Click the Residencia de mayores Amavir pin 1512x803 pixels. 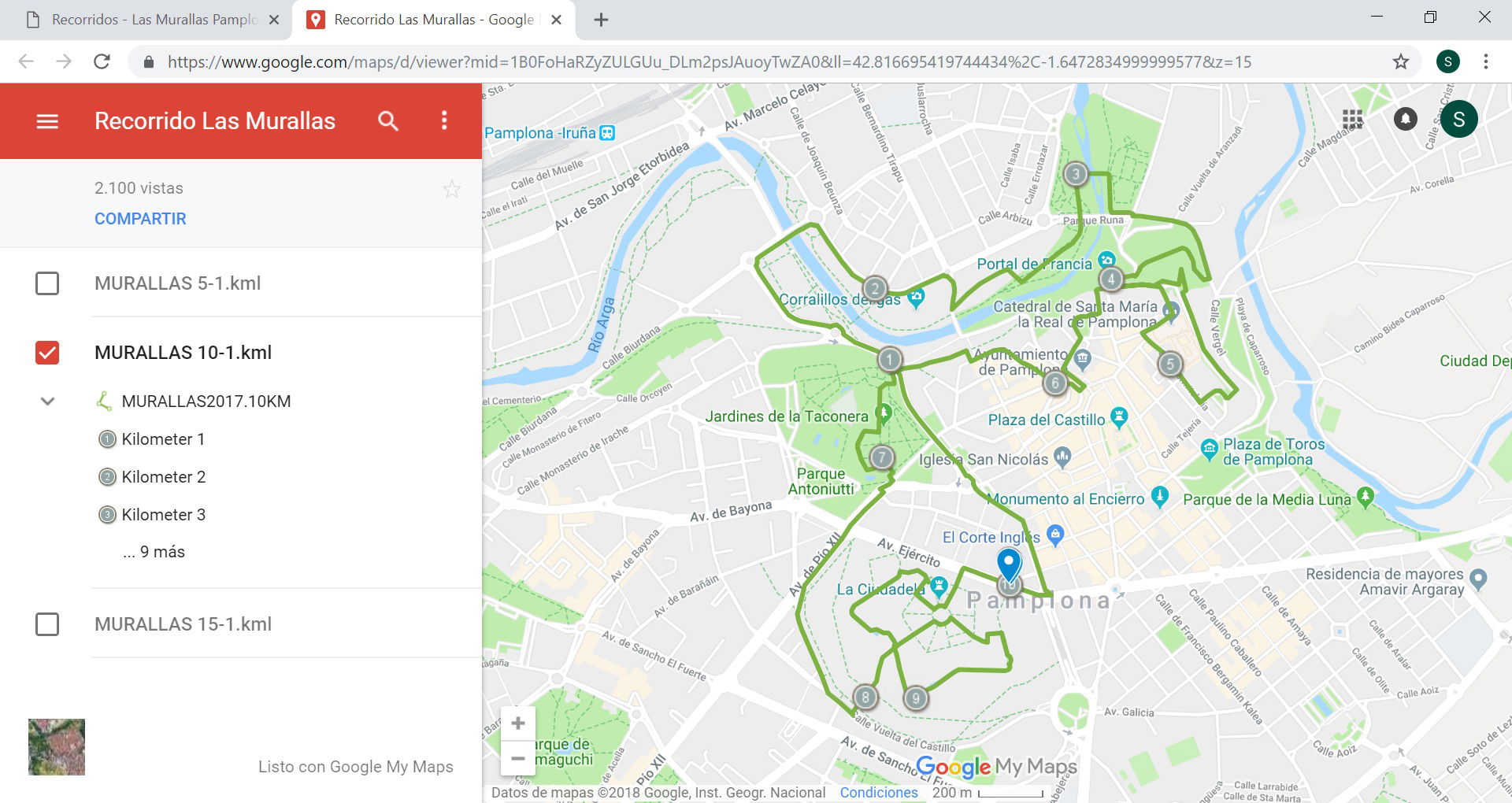click(x=1478, y=579)
